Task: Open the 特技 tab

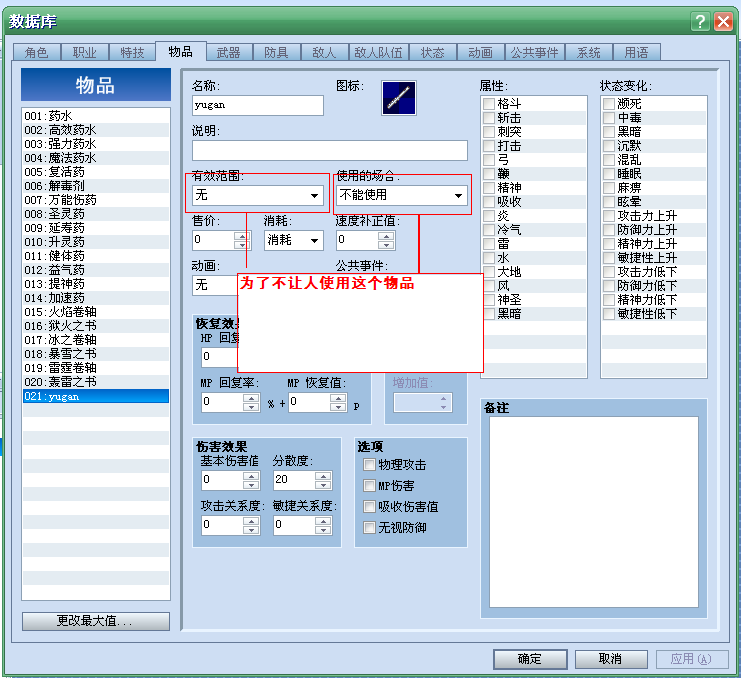Action: click(x=132, y=52)
